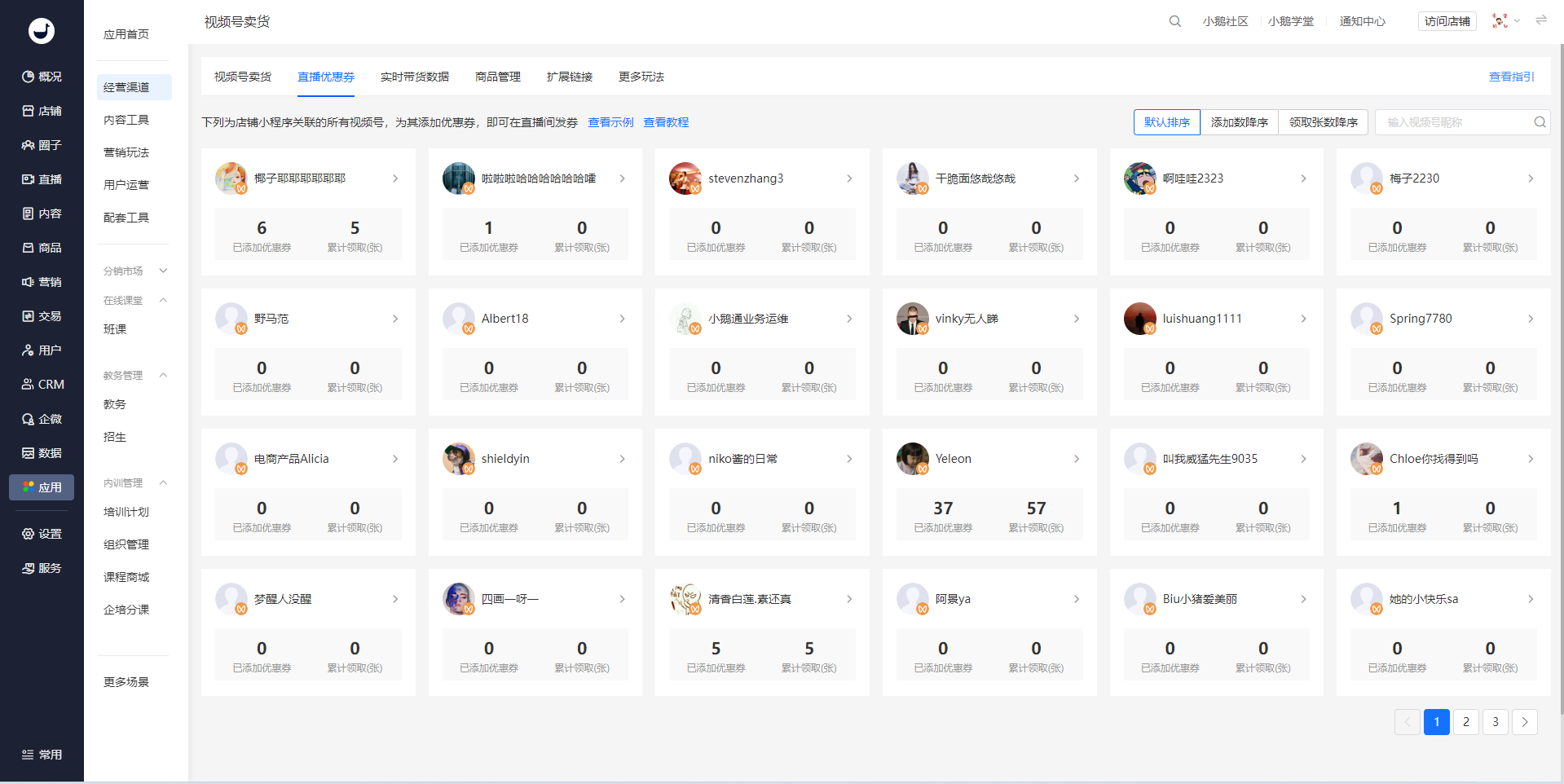Switch to 实时带货数据 tab
Image resolution: width=1564 pixels, height=784 pixels.
coord(415,77)
